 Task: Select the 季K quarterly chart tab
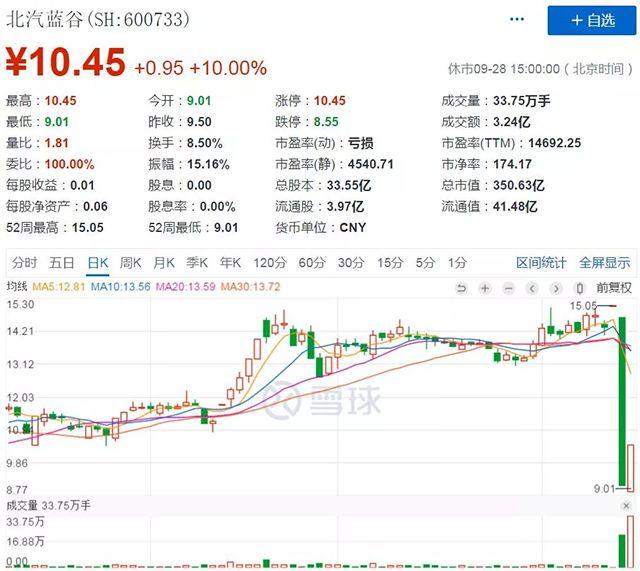pyautogui.click(x=197, y=262)
